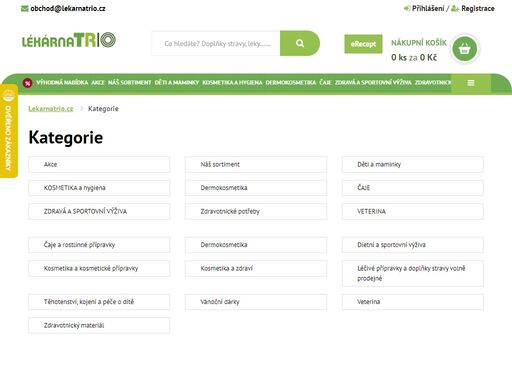The image size is (512, 384).
Task: Open the Akce category box
Action: [99, 164]
